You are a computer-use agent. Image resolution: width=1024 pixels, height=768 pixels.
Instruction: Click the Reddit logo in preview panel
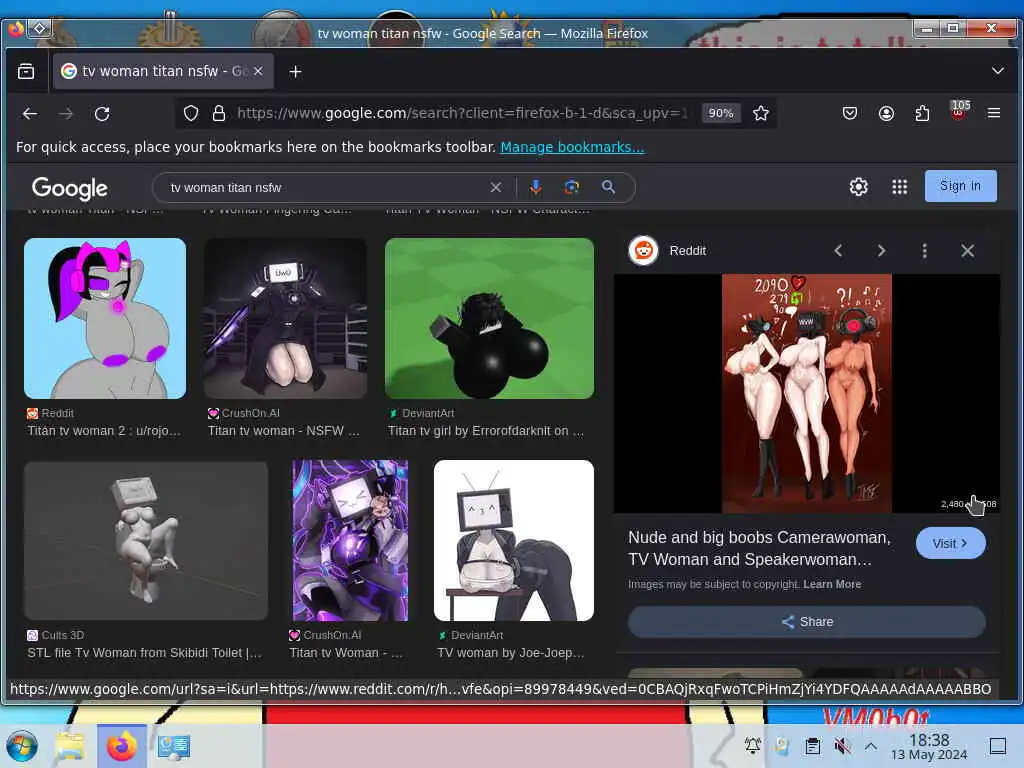click(643, 250)
